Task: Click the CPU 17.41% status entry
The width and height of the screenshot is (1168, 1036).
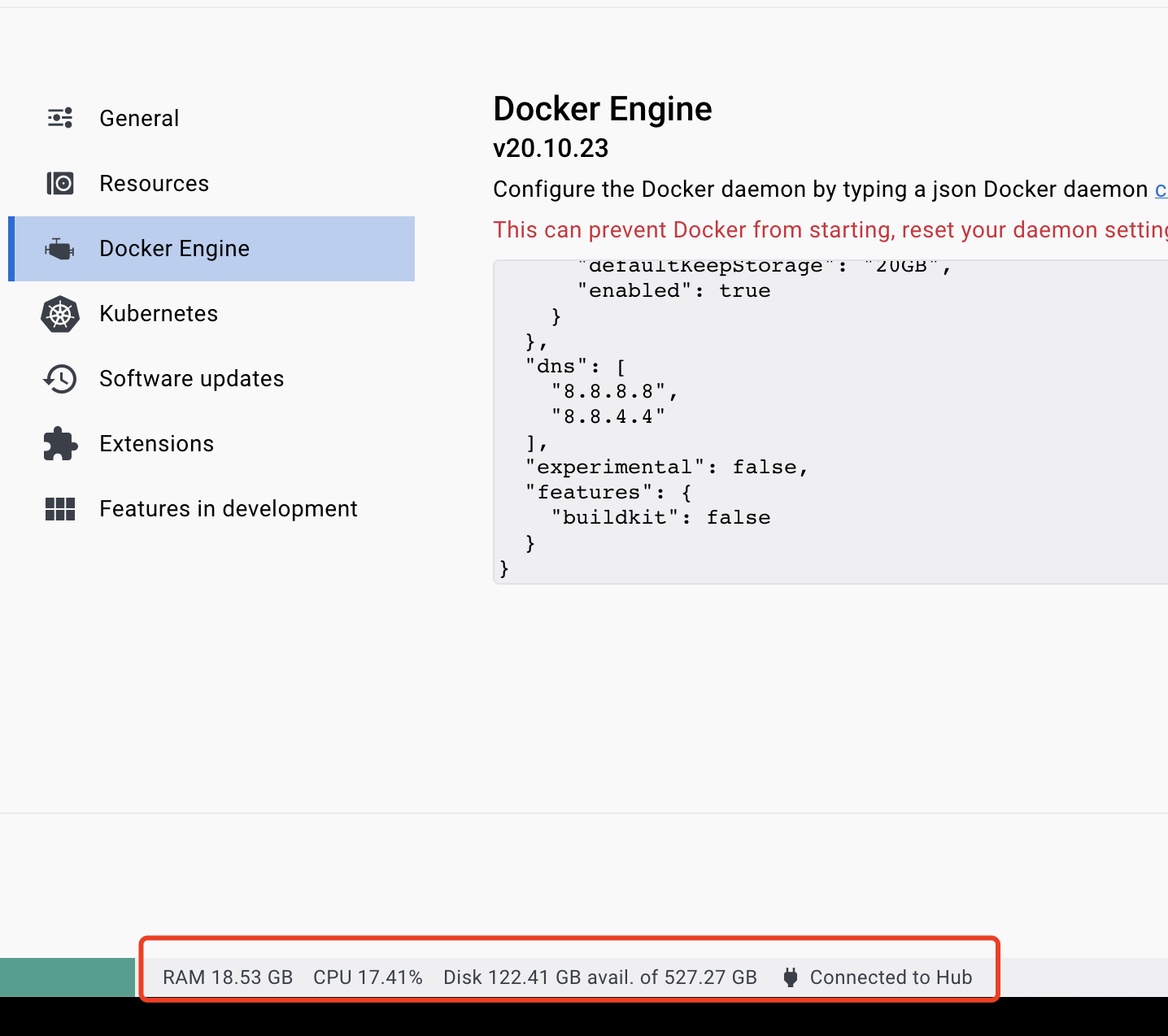Action: click(368, 977)
